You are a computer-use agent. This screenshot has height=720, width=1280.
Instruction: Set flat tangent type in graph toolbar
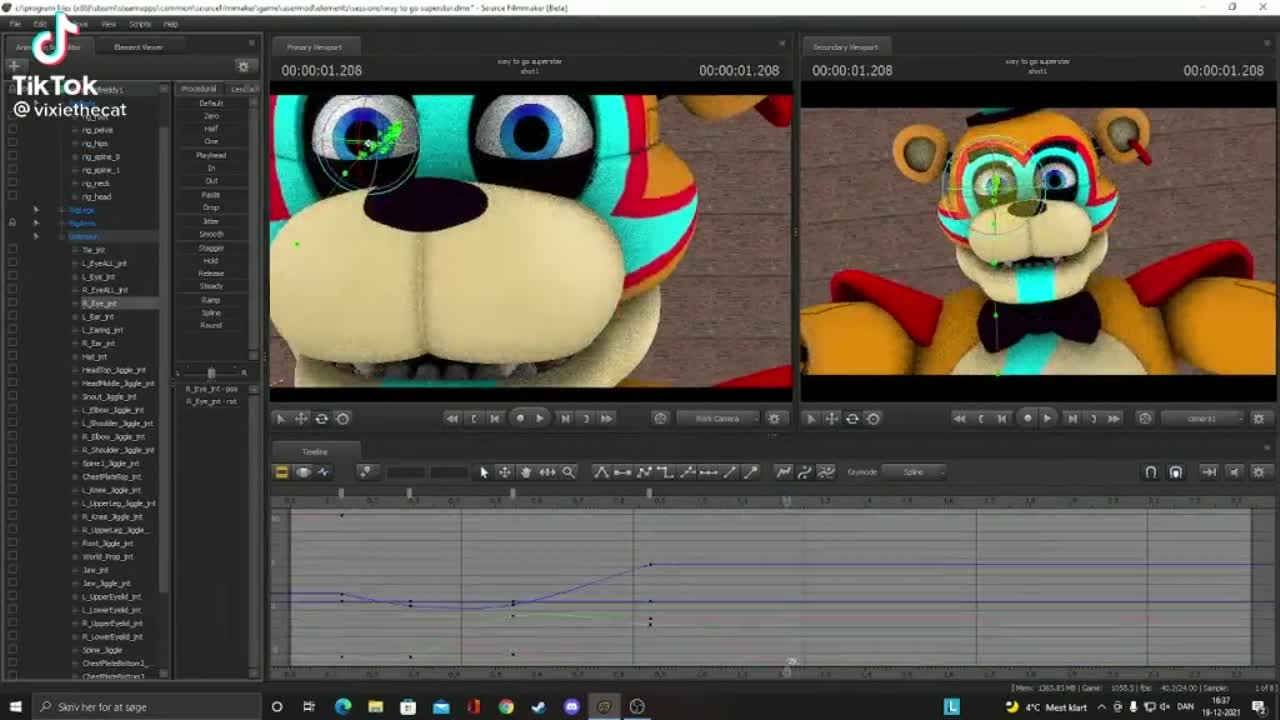pyautogui.click(x=622, y=472)
